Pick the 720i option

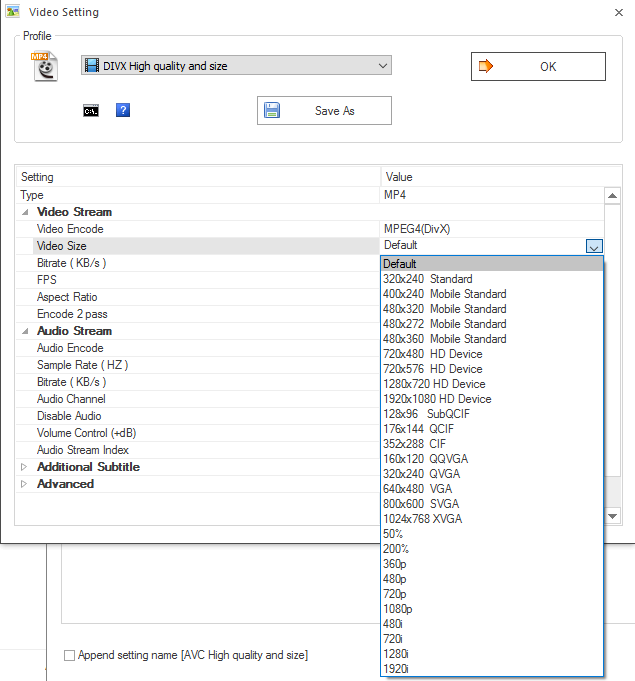click(x=492, y=639)
